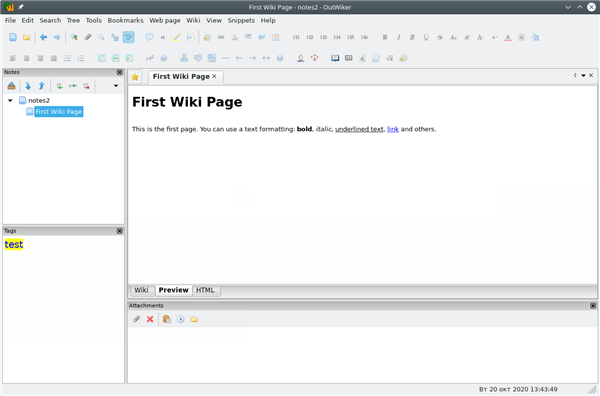The width and height of the screenshot is (600, 396).
Task: Center-align the text
Action: (26, 58)
